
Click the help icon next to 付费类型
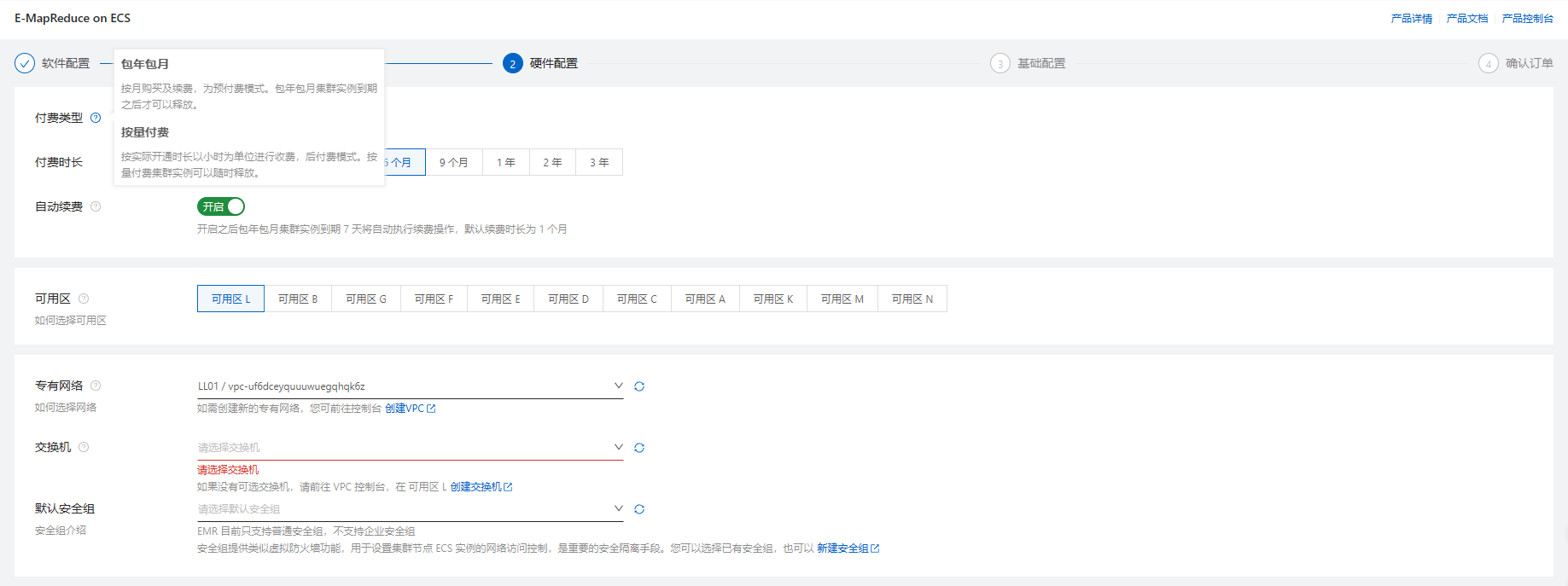[96, 118]
